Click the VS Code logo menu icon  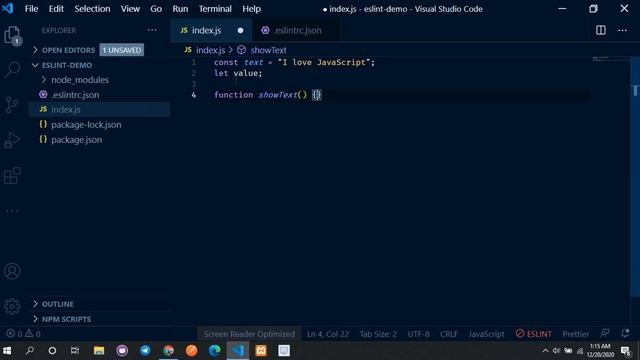point(8,9)
